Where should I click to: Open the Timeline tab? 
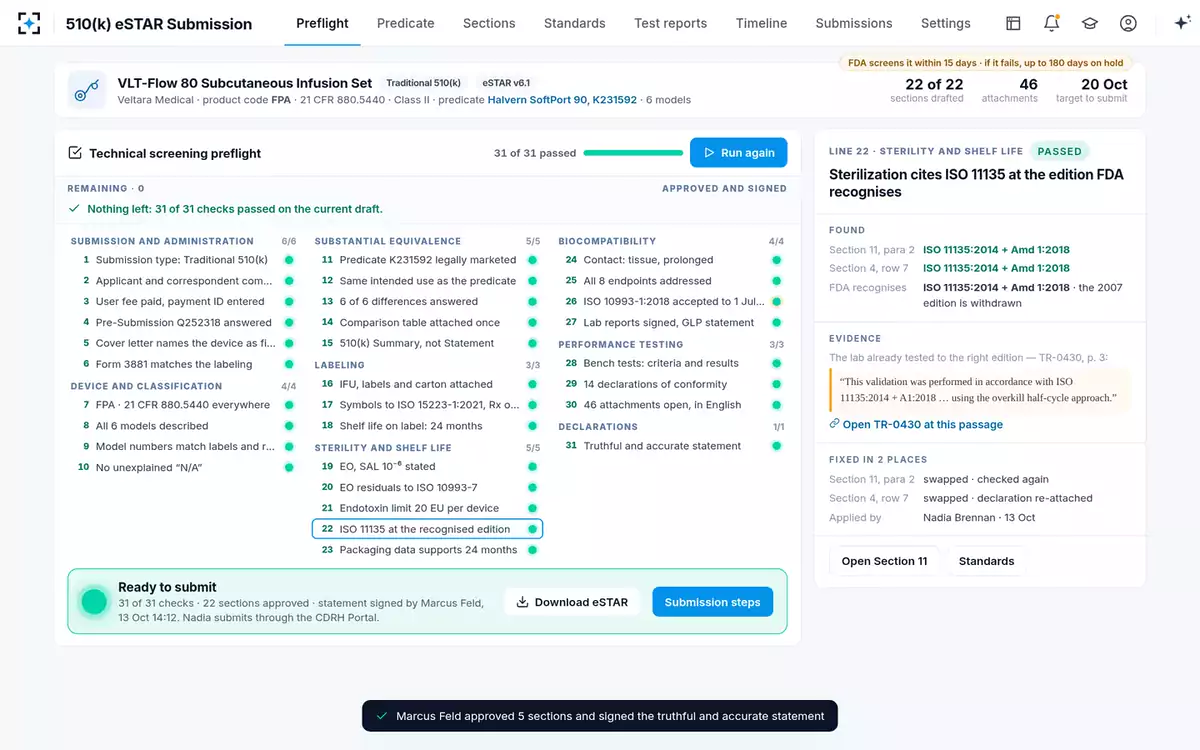761,23
